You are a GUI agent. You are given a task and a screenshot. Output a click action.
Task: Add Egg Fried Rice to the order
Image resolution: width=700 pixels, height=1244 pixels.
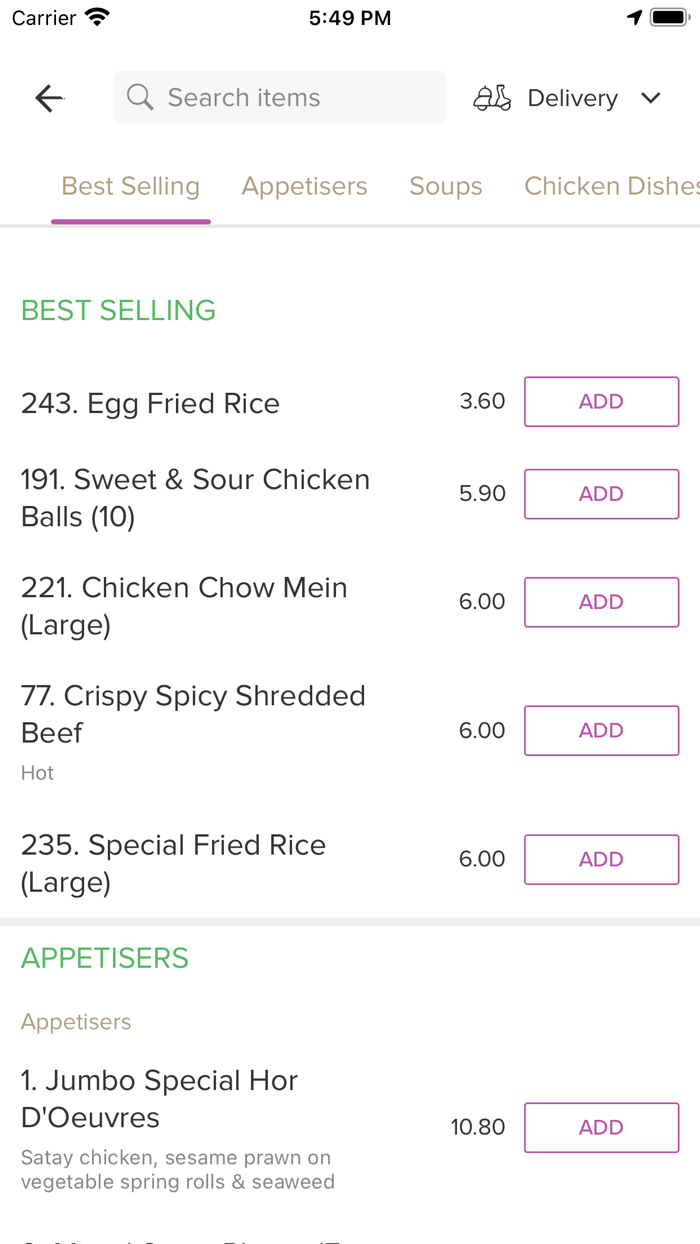point(601,401)
